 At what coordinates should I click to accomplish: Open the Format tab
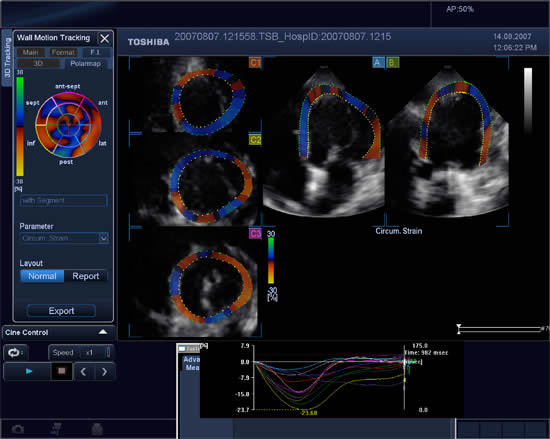63,52
